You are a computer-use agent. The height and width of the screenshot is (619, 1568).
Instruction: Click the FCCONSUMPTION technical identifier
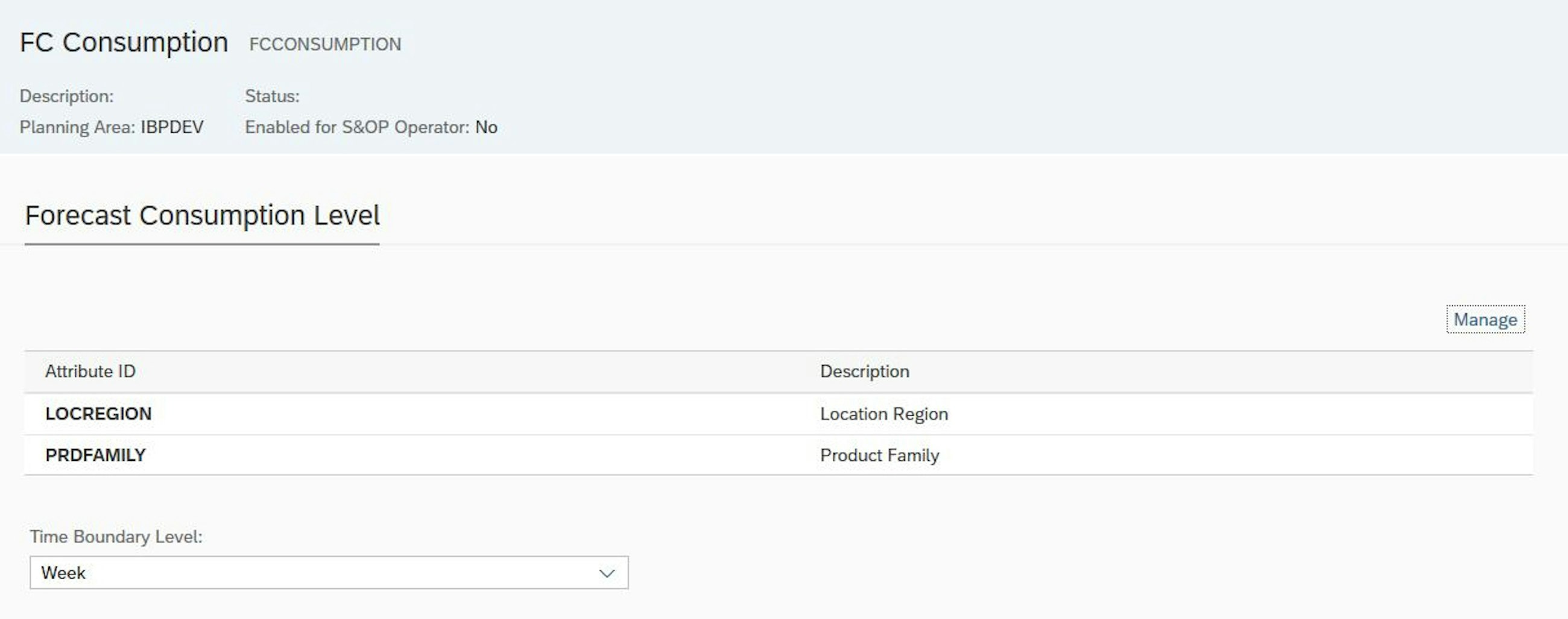click(325, 44)
